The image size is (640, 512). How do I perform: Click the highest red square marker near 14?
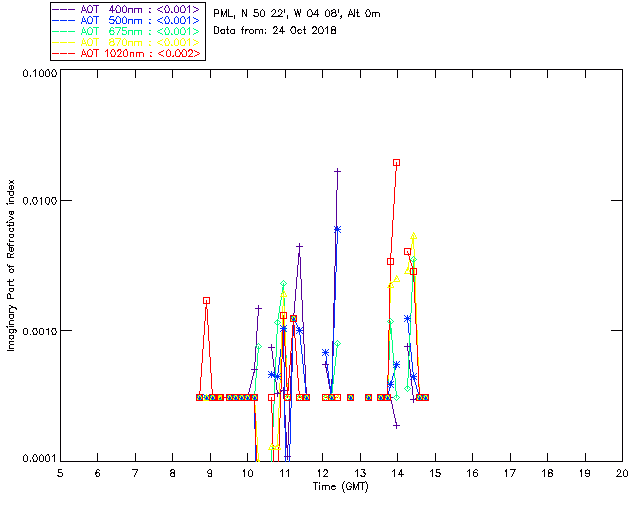(x=396, y=163)
